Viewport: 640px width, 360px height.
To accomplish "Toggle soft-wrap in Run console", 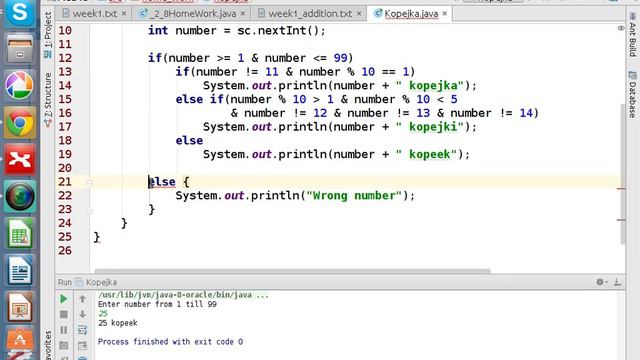I will [x=82, y=330].
